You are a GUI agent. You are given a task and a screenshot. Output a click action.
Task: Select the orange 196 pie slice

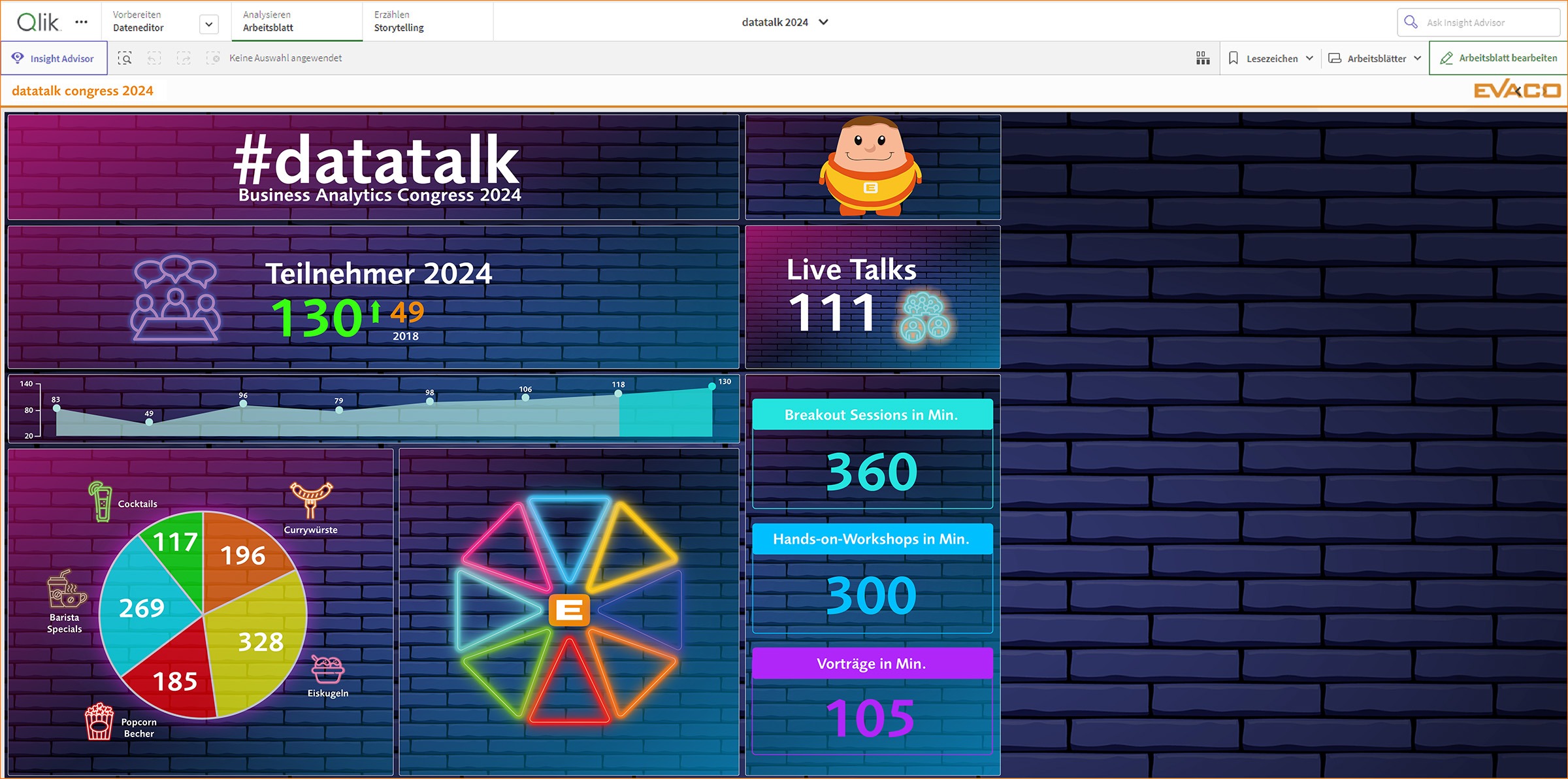click(x=243, y=556)
